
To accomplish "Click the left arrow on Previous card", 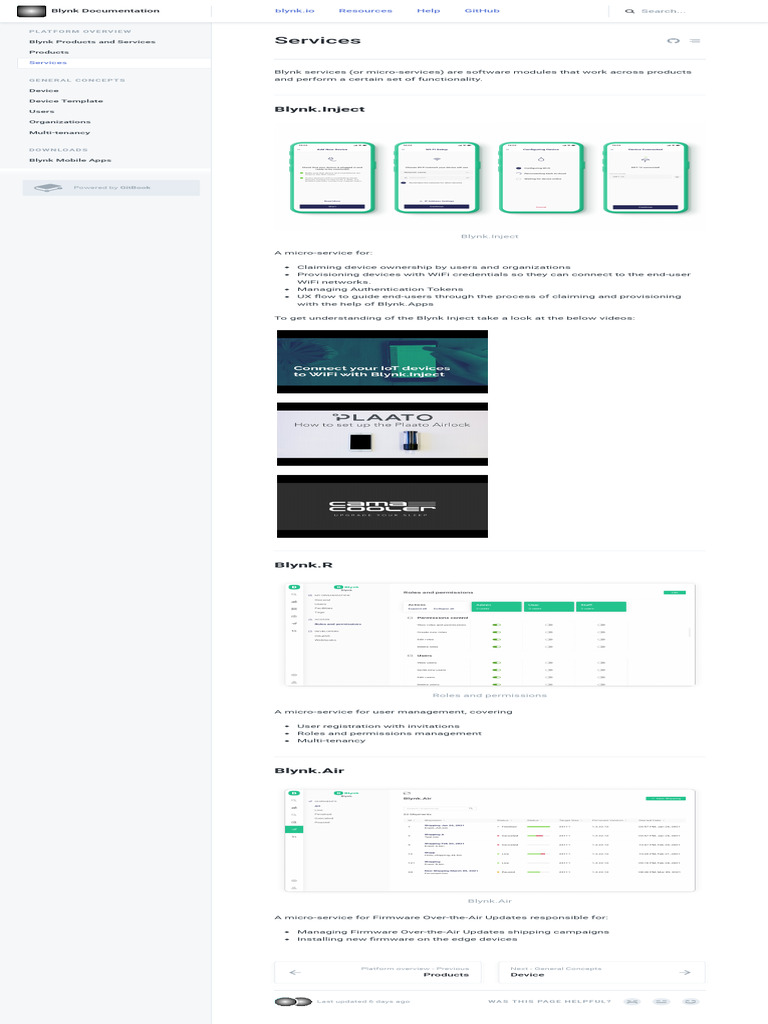I will (x=295, y=972).
